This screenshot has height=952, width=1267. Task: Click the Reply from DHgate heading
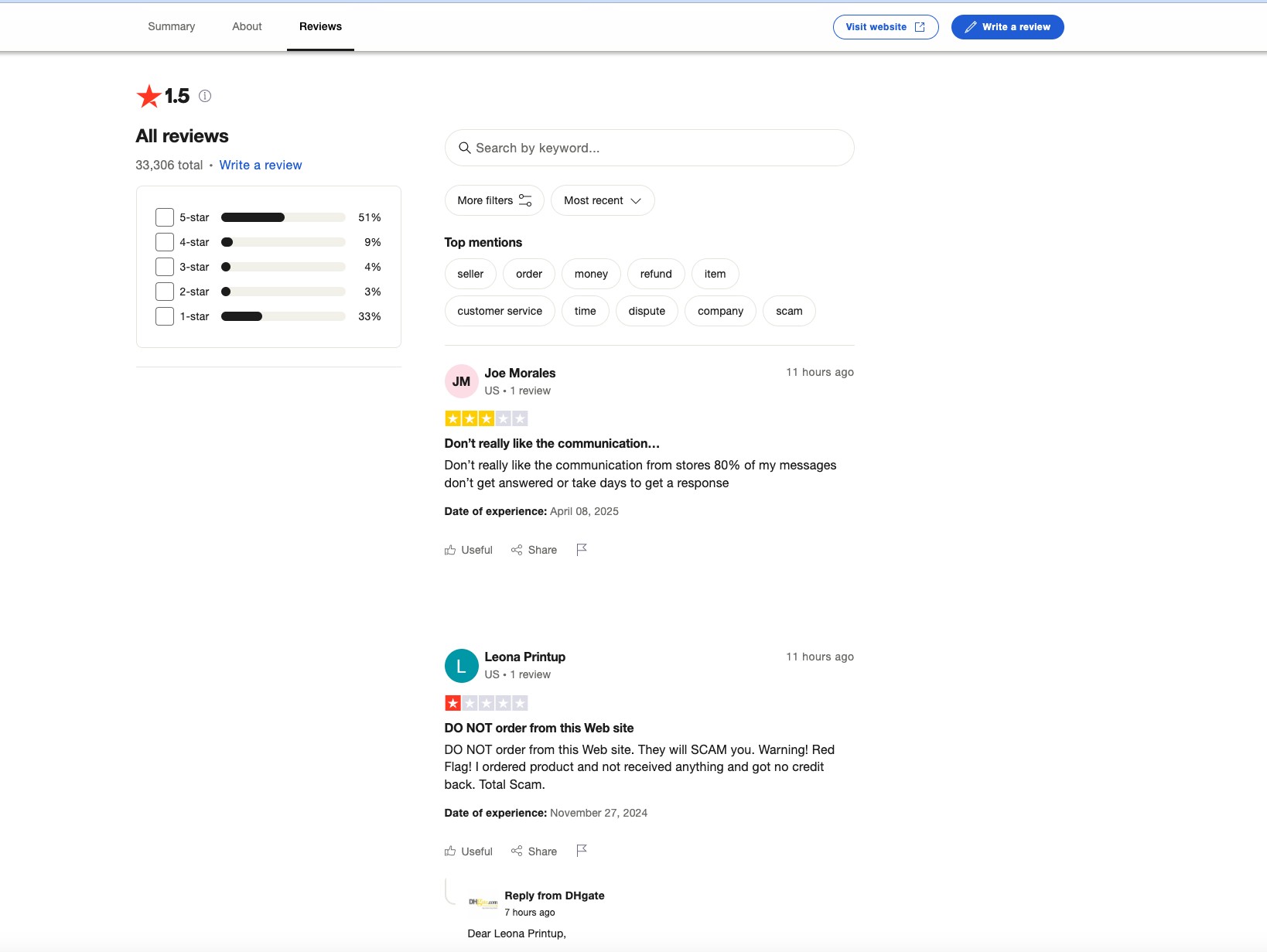(555, 896)
